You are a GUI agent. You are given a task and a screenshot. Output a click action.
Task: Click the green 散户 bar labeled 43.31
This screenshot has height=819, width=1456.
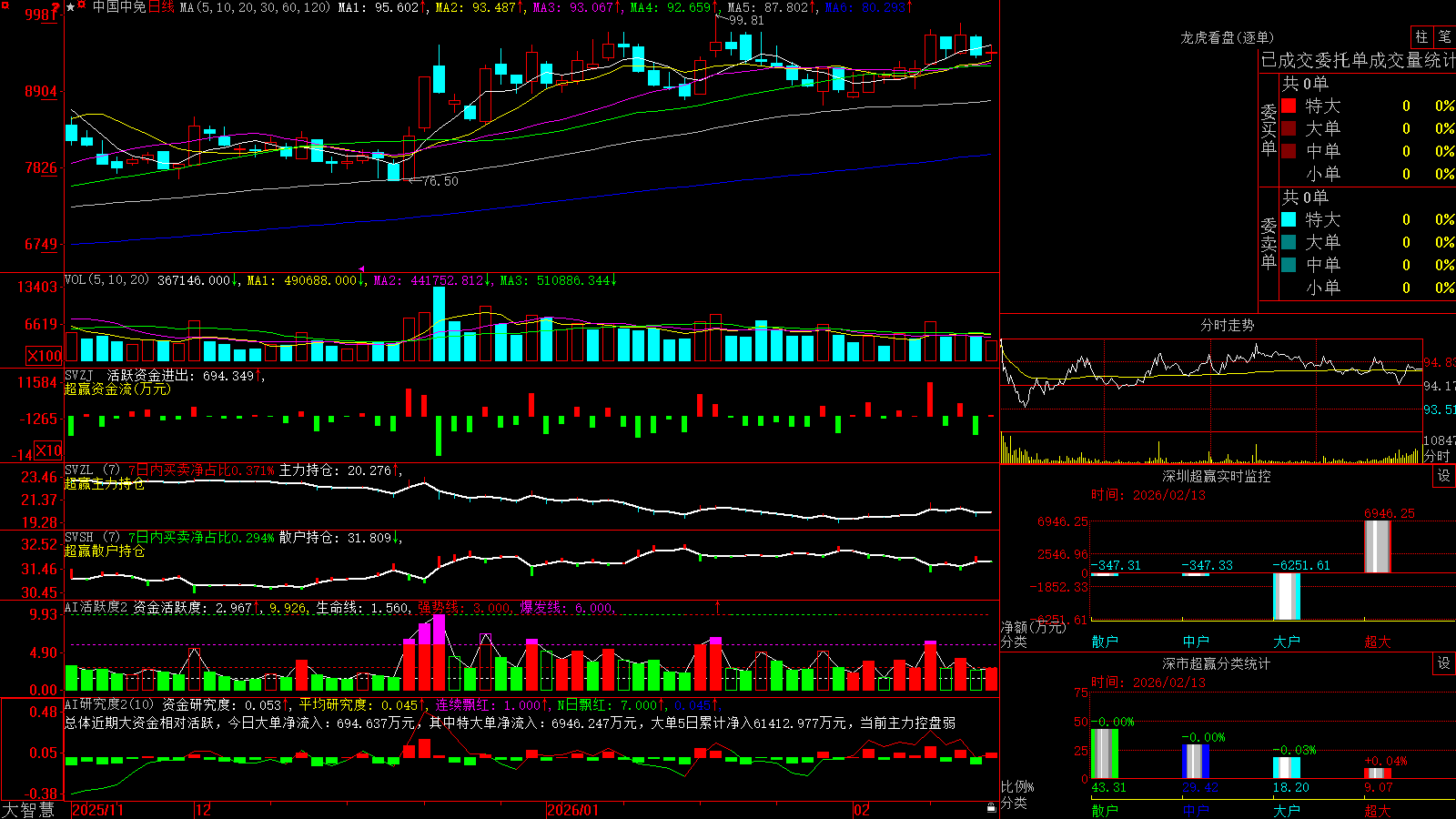click(1105, 753)
